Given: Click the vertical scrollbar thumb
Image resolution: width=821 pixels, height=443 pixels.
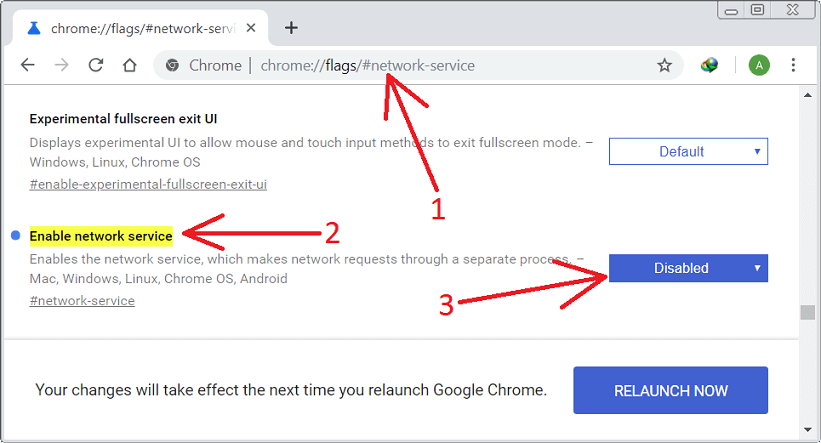Looking at the screenshot, I should pos(808,312).
